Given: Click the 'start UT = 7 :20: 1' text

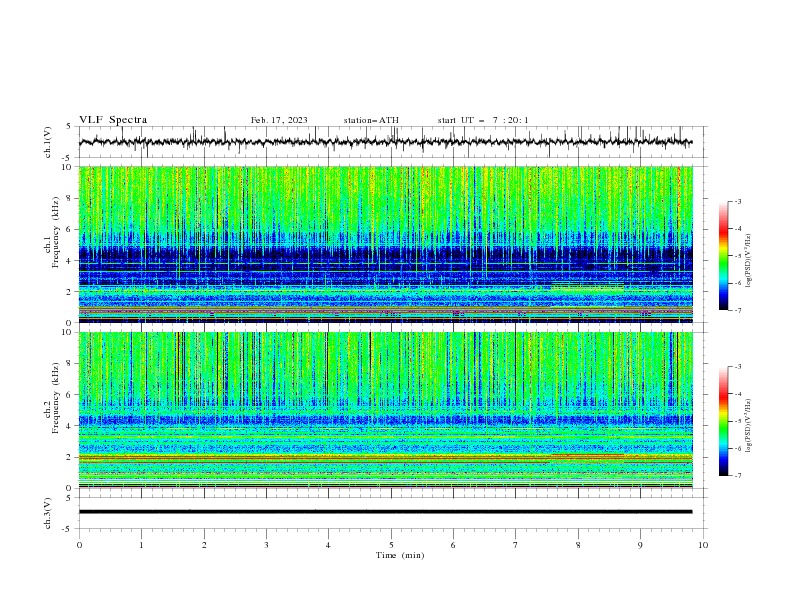Looking at the screenshot, I should tap(483, 120).
